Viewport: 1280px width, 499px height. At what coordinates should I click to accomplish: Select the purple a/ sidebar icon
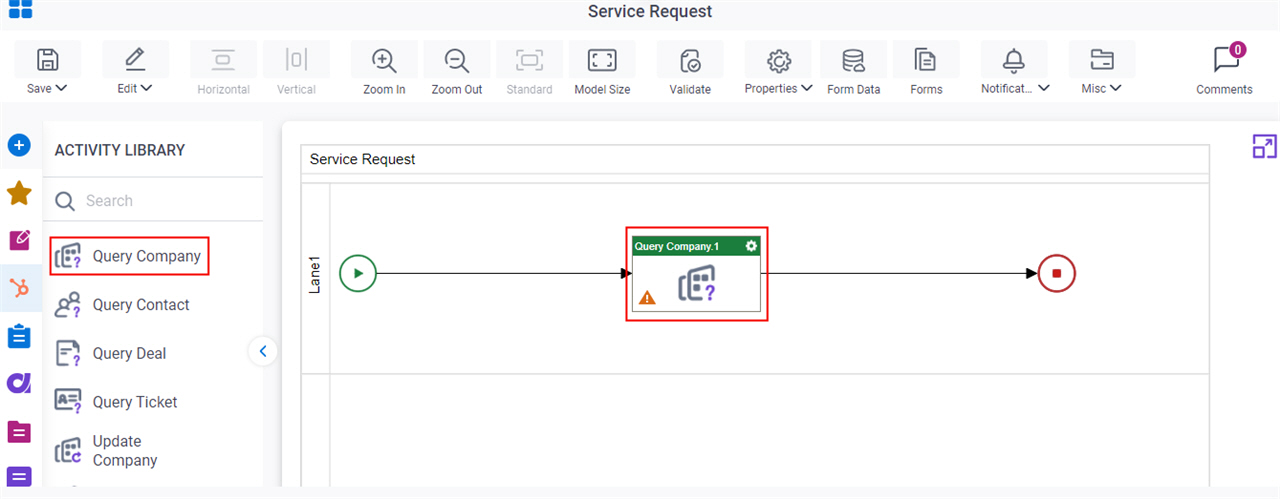tap(19, 383)
